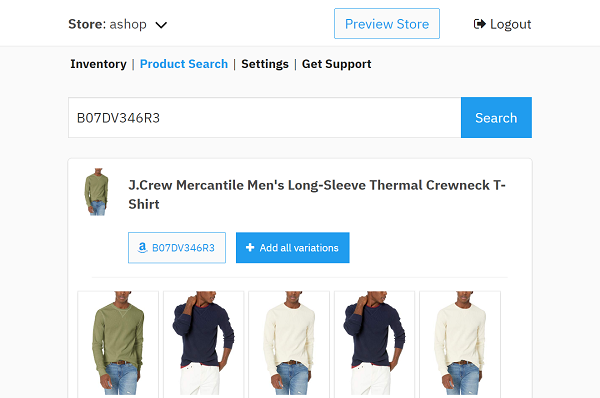
Task: Click the Add all variations button
Action: tap(293, 248)
